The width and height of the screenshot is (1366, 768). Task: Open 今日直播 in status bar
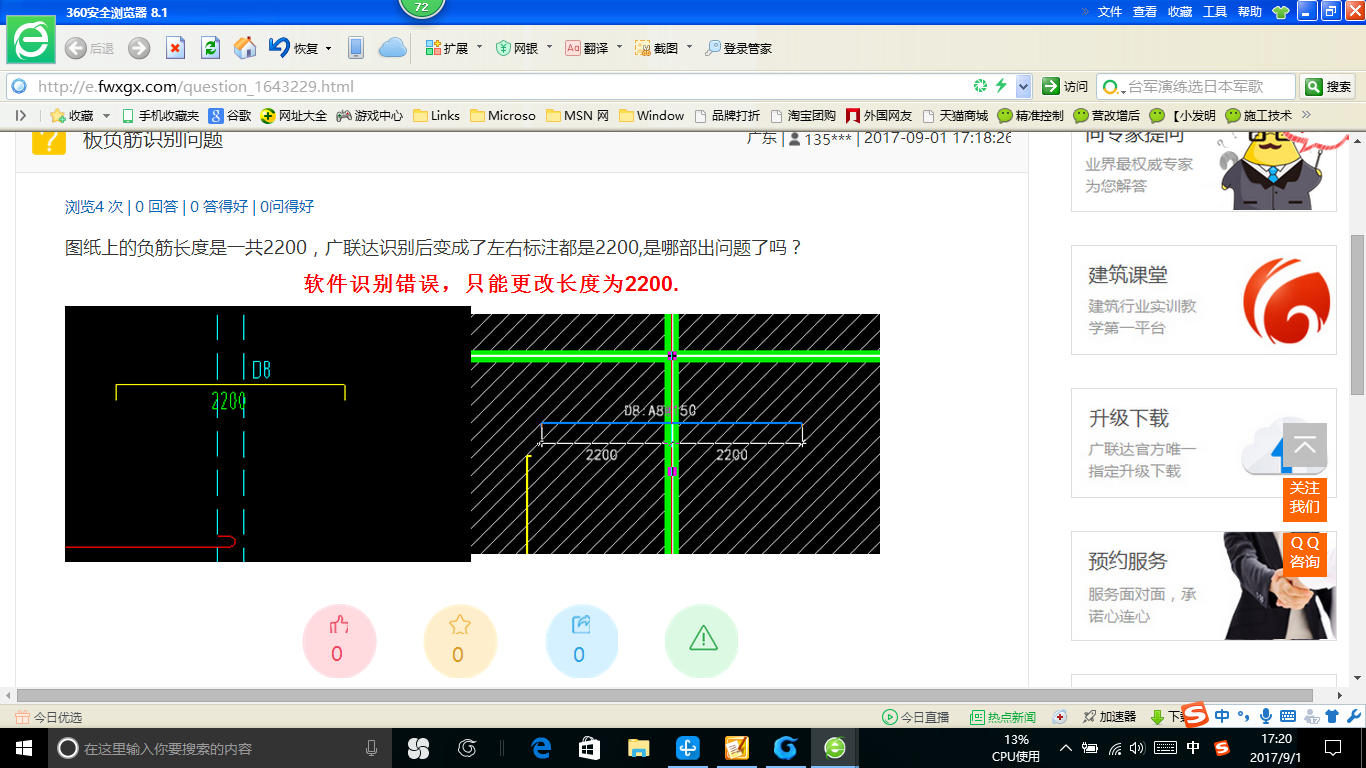(915, 717)
